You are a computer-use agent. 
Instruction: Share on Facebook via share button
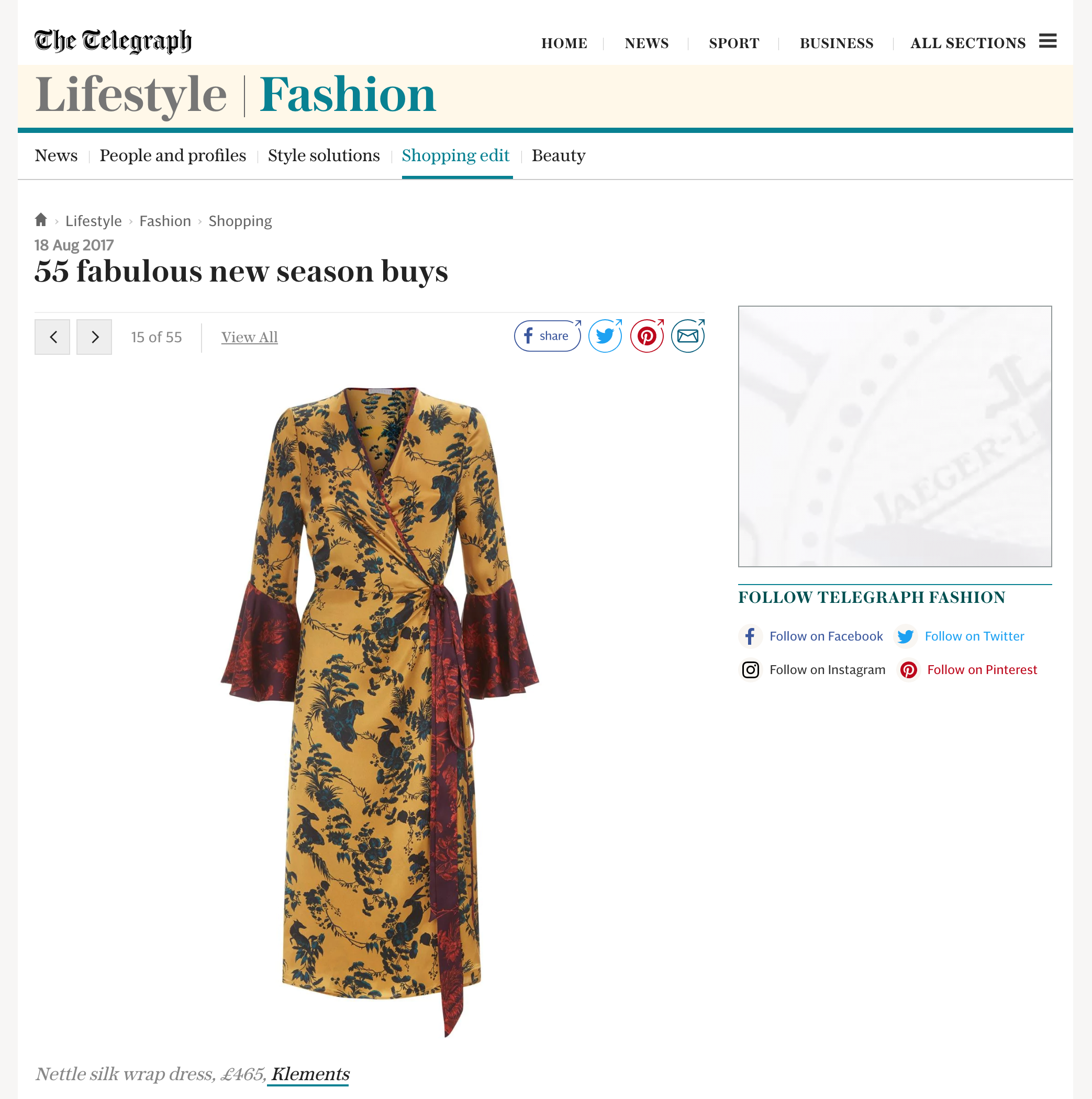coord(547,336)
